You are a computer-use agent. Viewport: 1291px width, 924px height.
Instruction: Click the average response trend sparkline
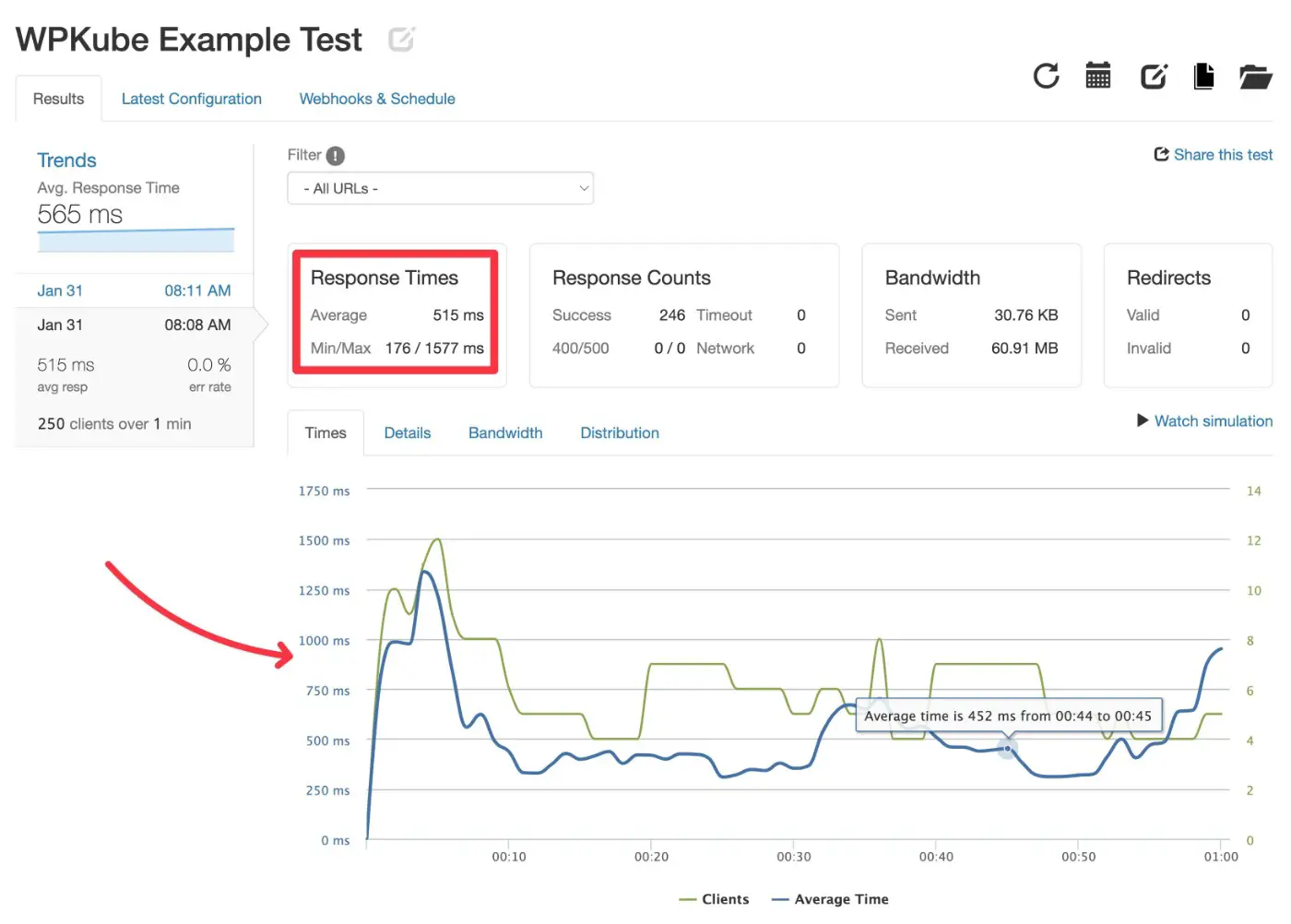coord(136,240)
